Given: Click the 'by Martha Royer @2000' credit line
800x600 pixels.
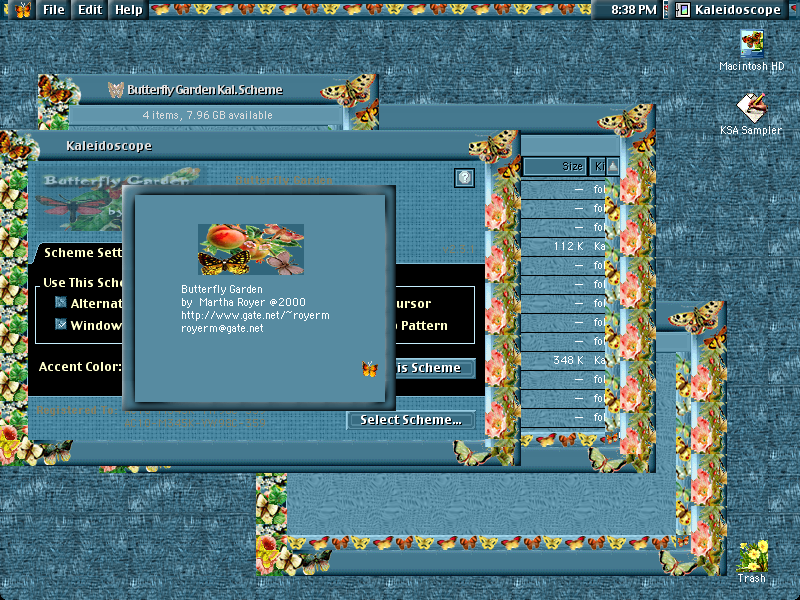Looking at the screenshot, I should 243,303.
